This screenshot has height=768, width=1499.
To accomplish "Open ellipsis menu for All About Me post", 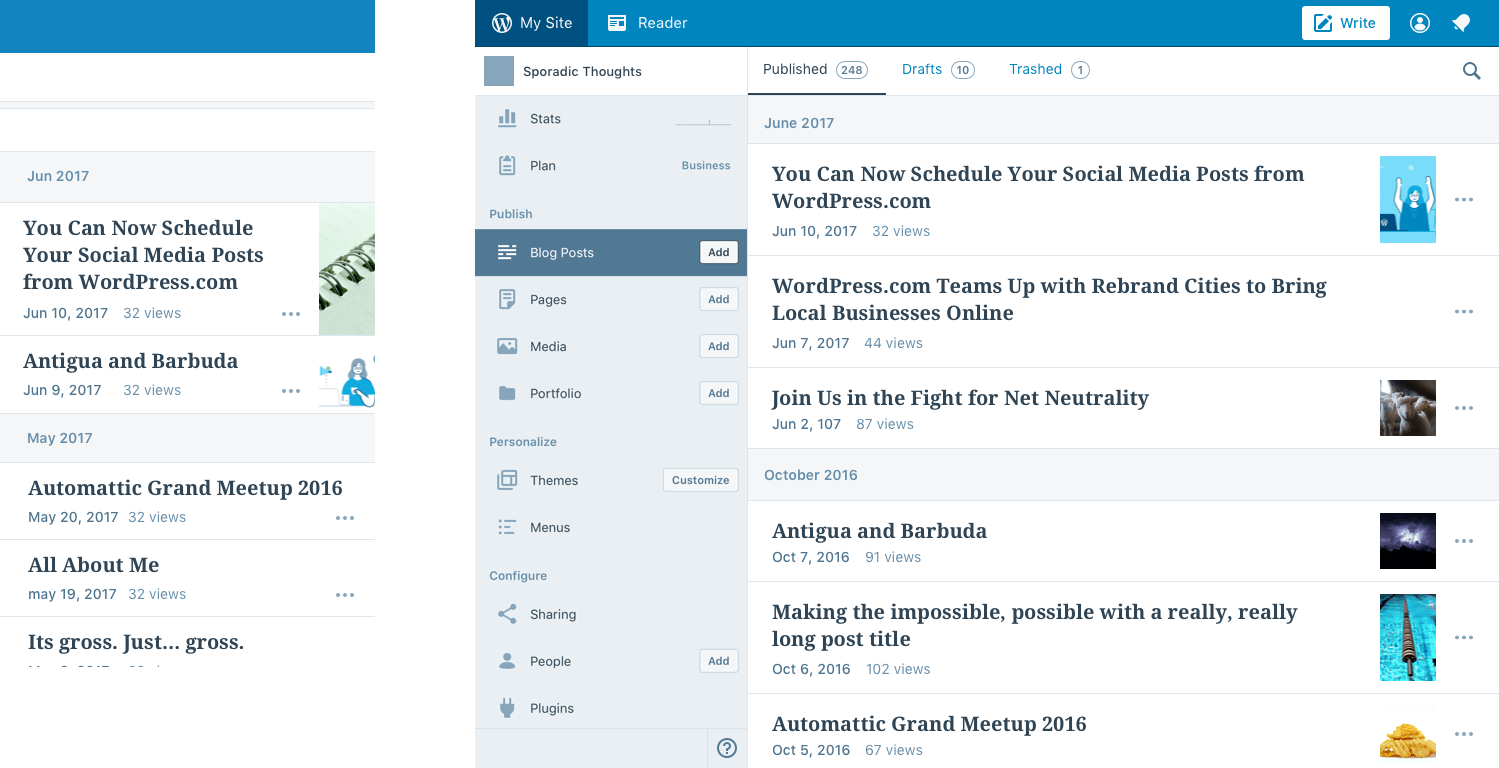I will pyautogui.click(x=345, y=595).
